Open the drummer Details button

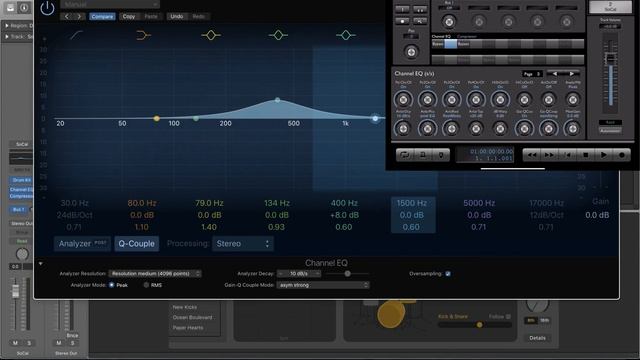point(538,338)
